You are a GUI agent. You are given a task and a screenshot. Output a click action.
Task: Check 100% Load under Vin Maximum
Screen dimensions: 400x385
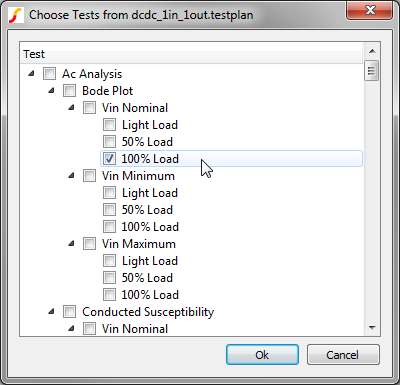click(x=109, y=295)
